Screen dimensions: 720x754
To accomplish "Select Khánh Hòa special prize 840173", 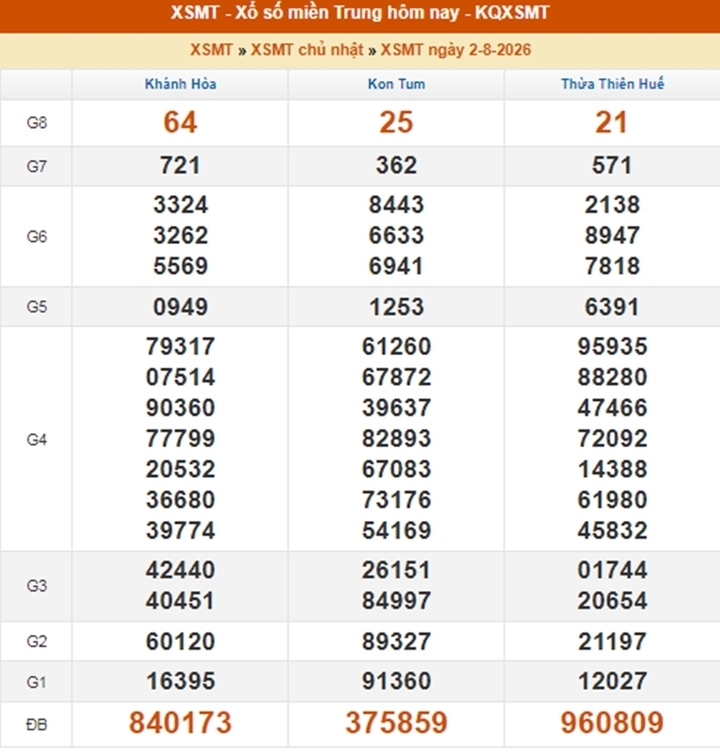I will tap(180, 723).
